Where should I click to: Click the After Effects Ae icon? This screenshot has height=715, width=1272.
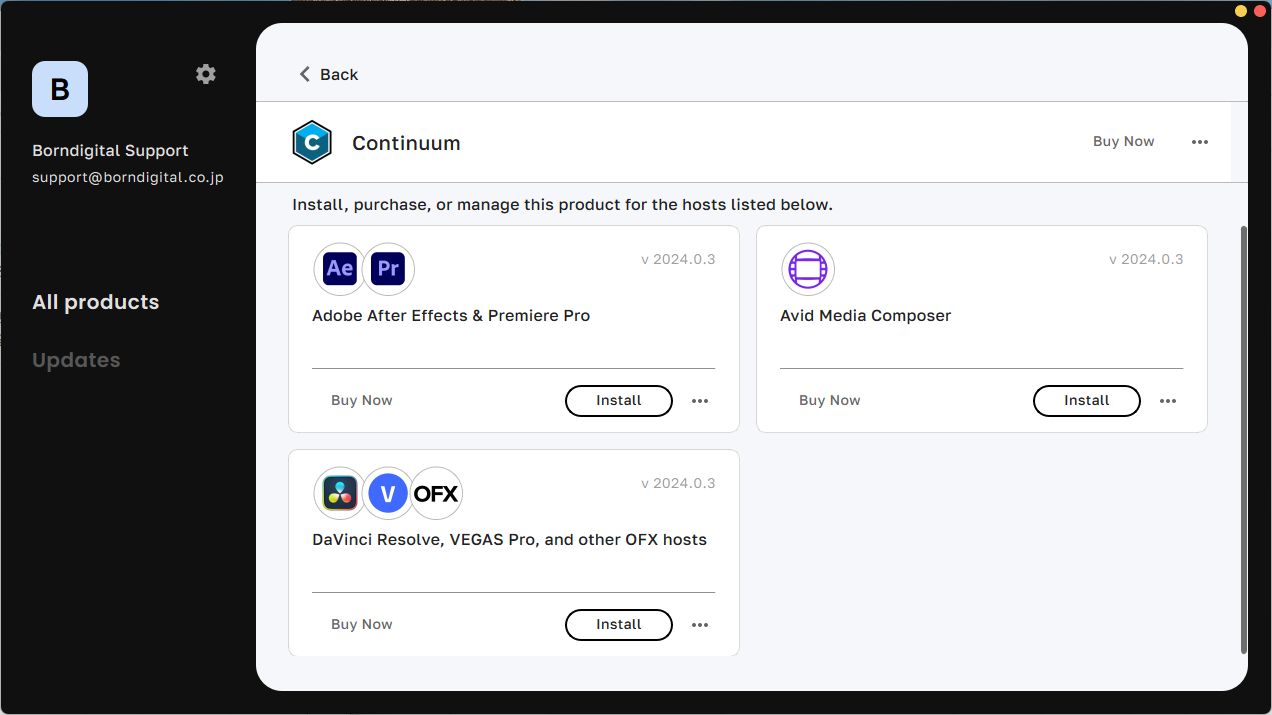coord(340,268)
